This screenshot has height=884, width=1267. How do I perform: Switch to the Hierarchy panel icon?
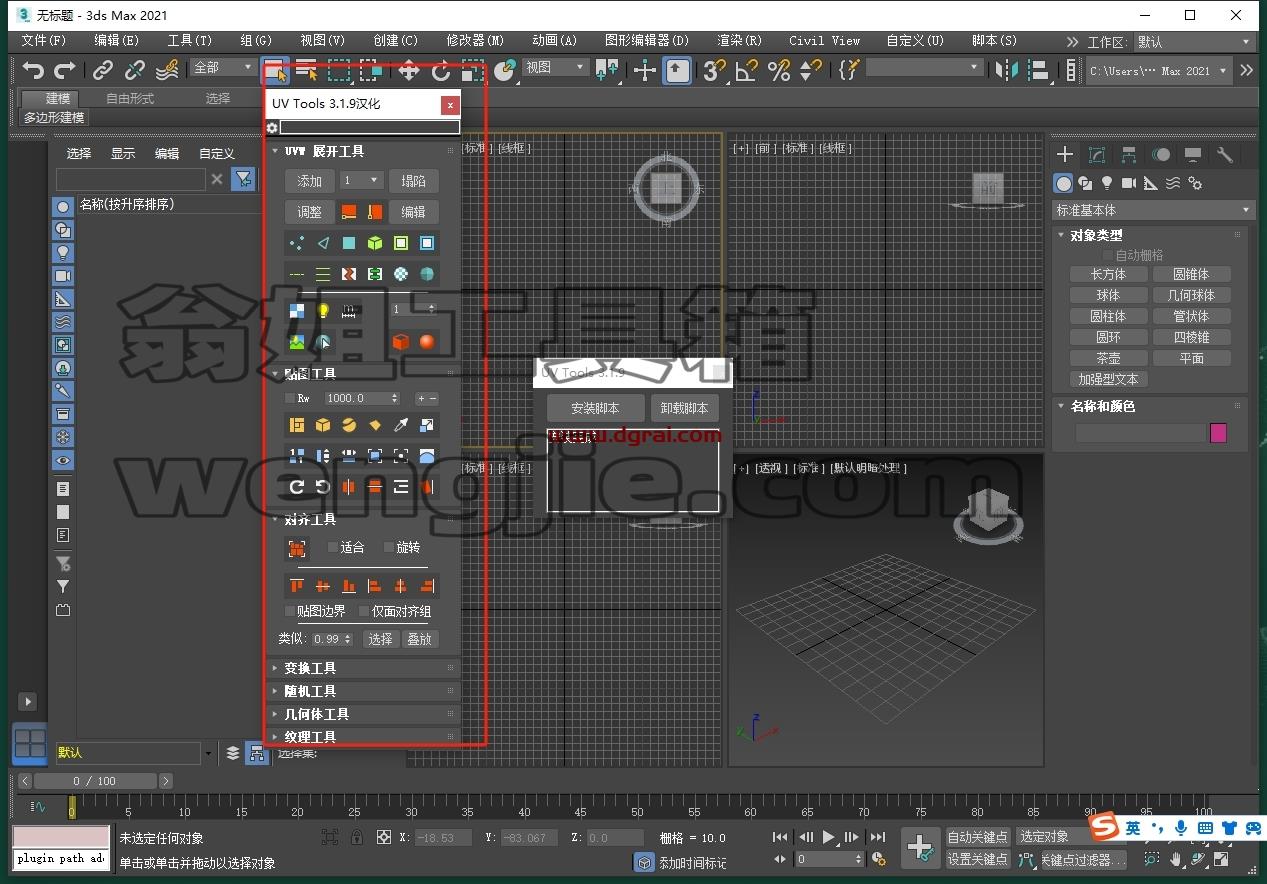1129,154
